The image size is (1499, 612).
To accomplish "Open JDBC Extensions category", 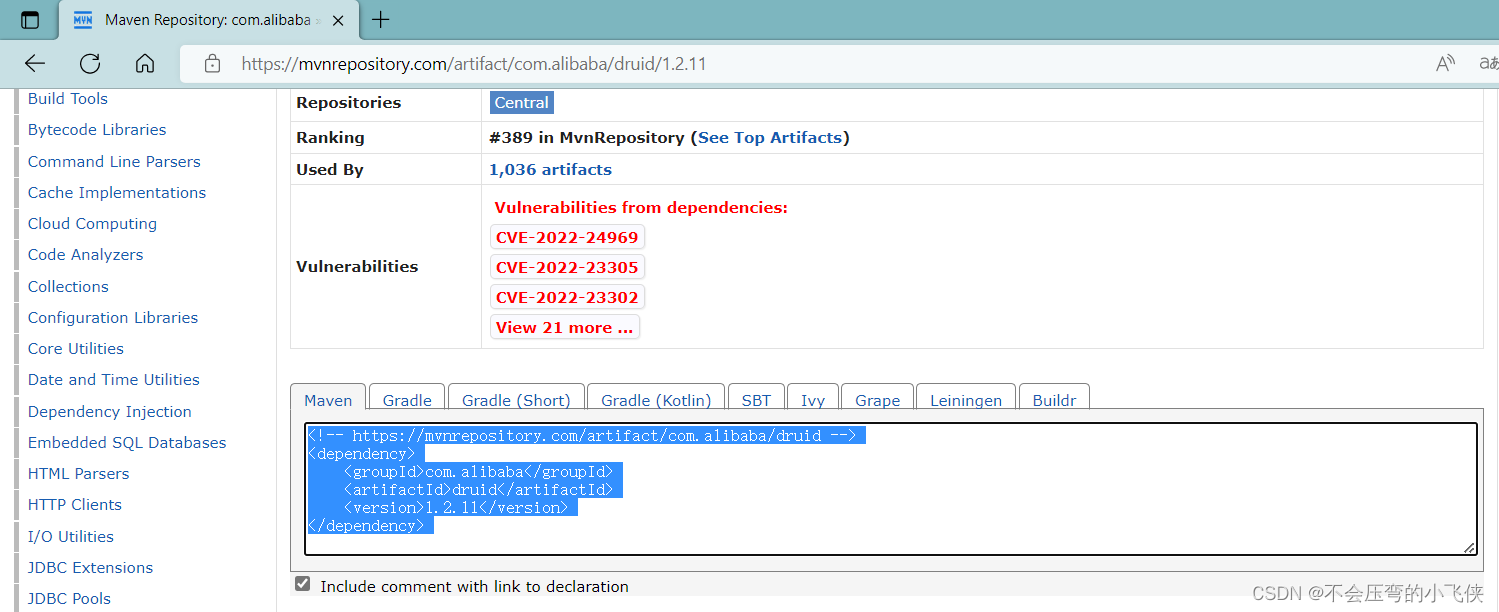I will pyautogui.click(x=91, y=567).
